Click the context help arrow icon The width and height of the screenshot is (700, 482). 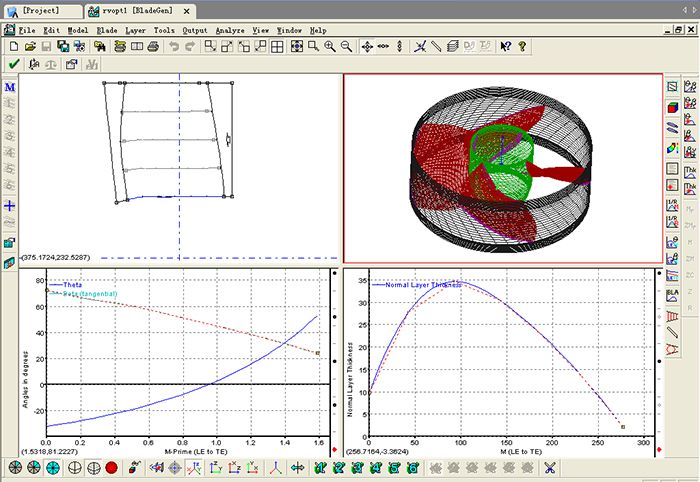pyautogui.click(x=506, y=46)
